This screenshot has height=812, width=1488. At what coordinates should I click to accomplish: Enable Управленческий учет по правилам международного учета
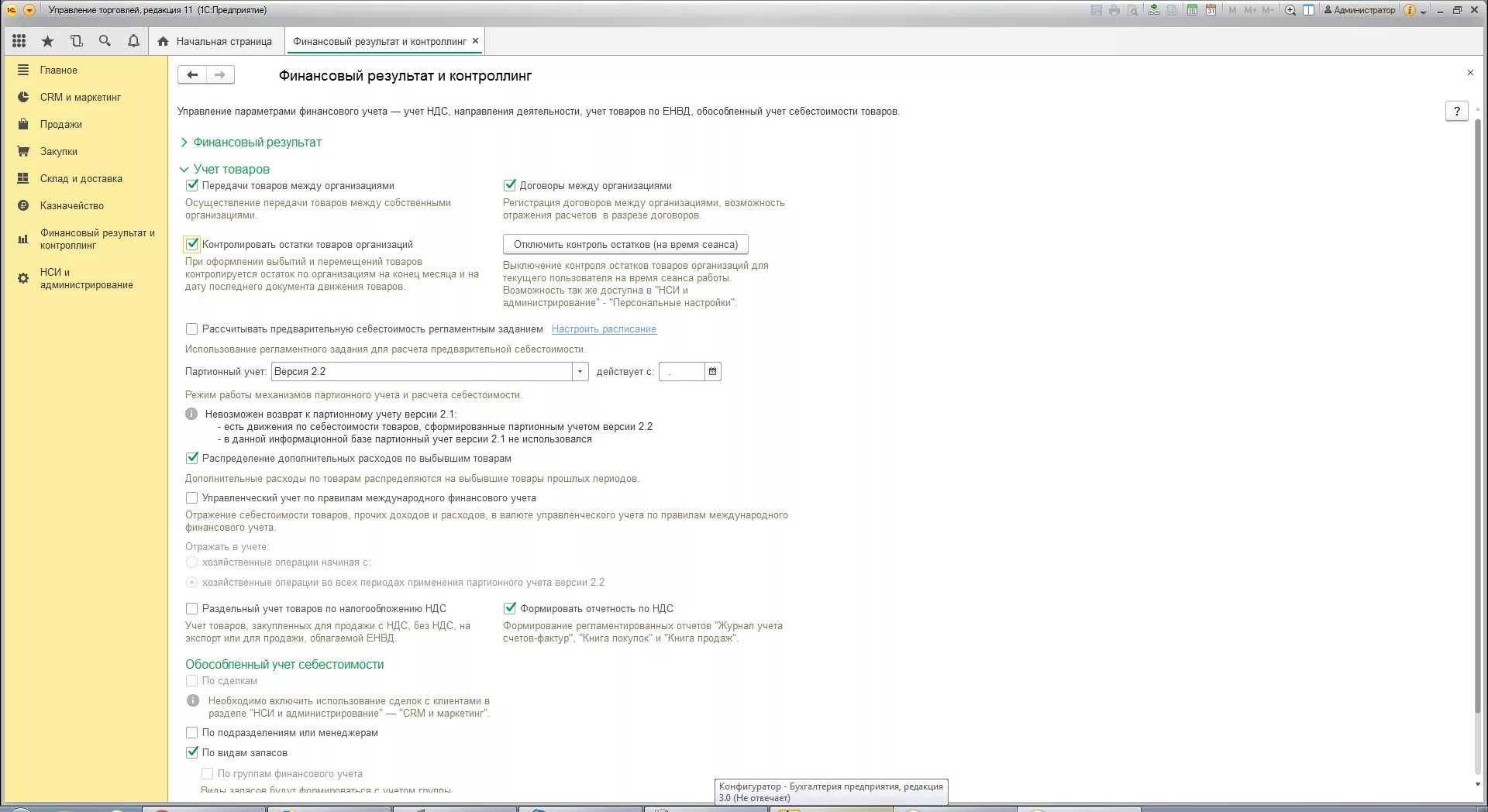[192, 497]
